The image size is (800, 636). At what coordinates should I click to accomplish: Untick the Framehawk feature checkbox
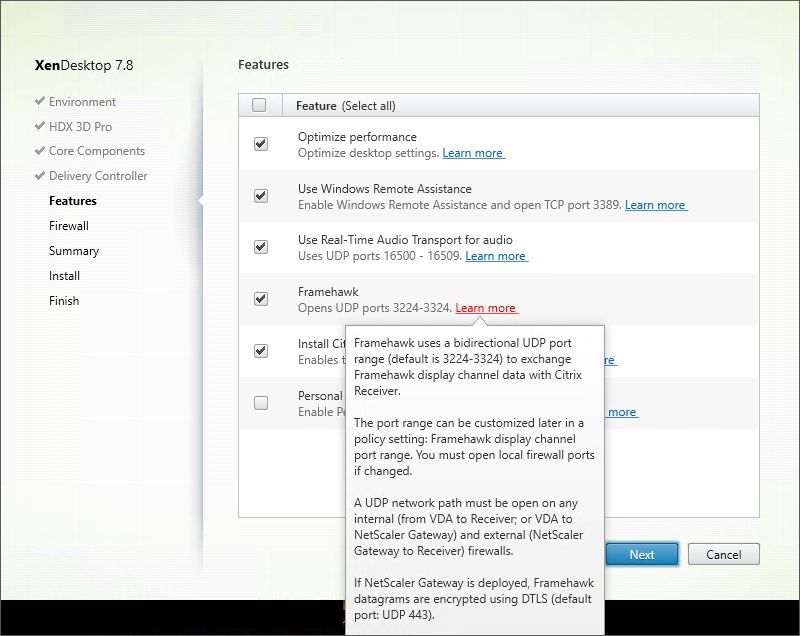pos(261,298)
